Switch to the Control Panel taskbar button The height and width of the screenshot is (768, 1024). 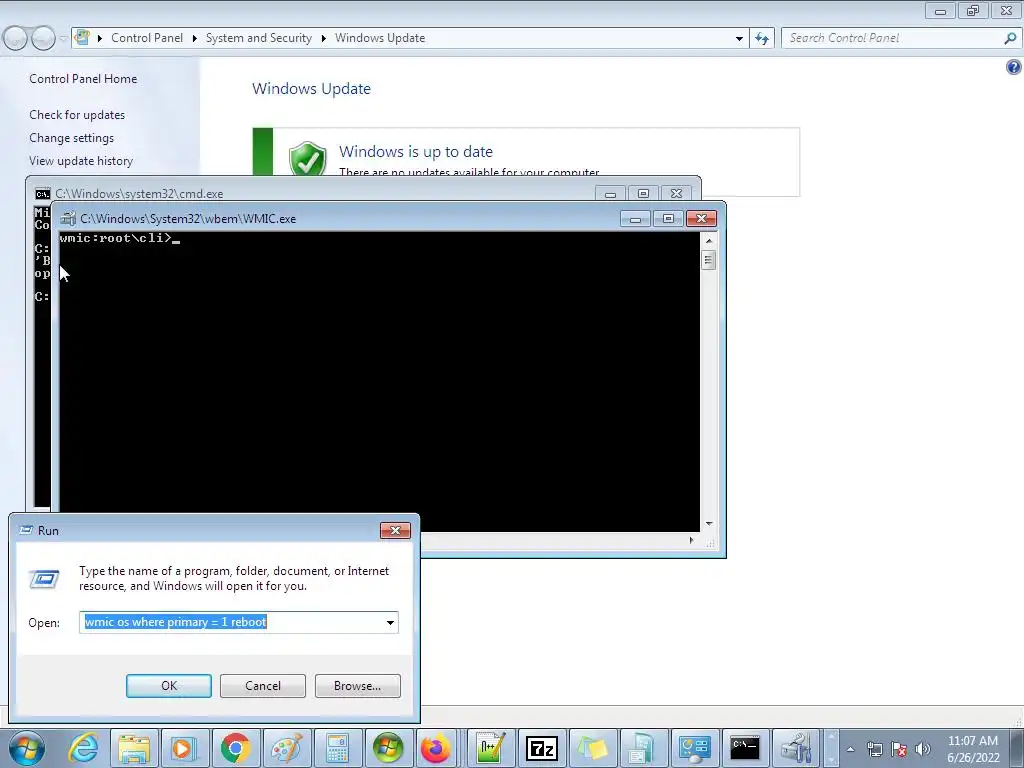[694, 748]
